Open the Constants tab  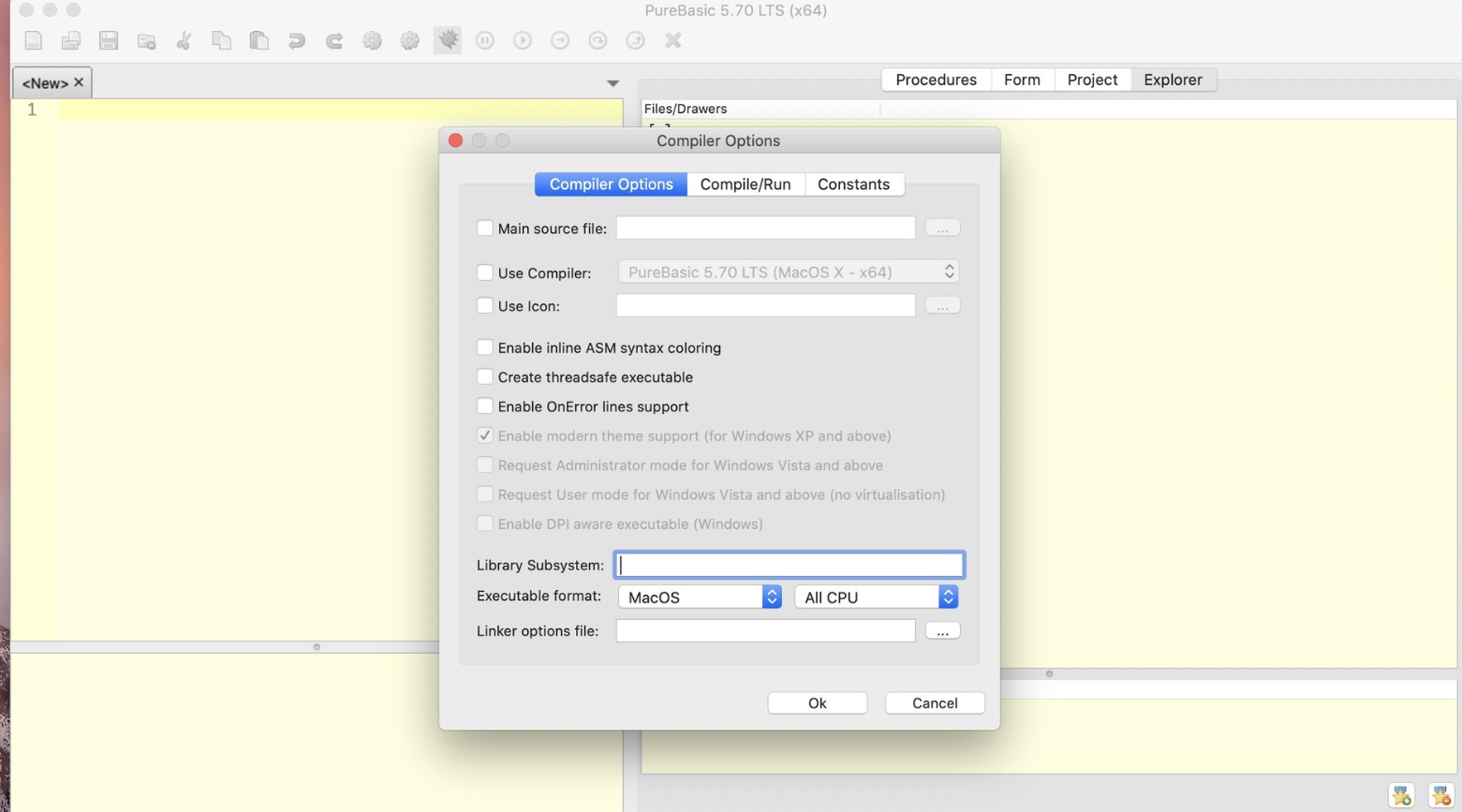[x=853, y=185]
